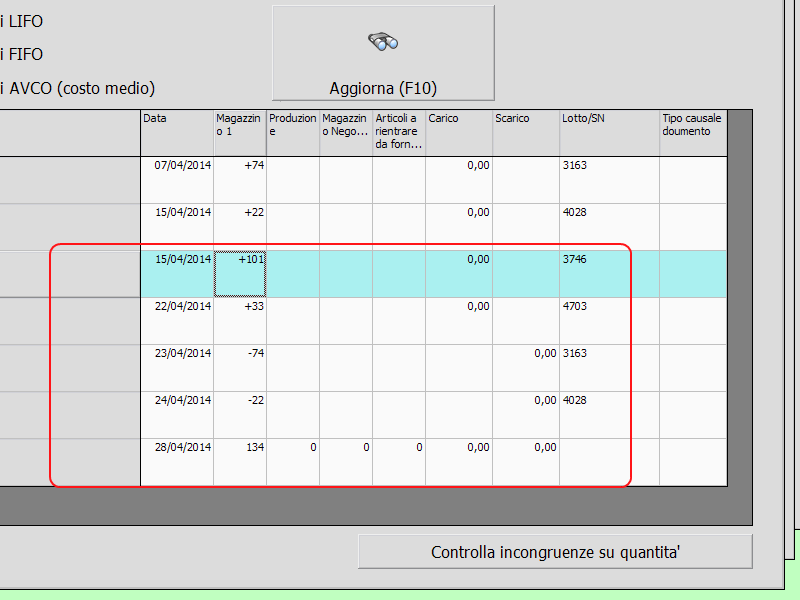Click the Scarico column header

[x=526, y=133]
